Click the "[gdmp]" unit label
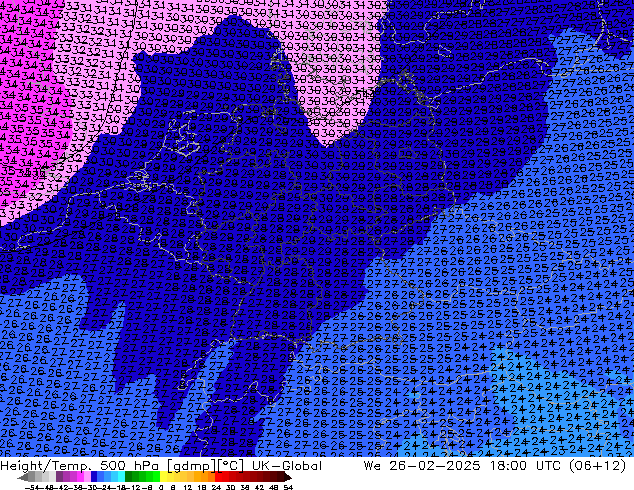The height and width of the screenshot is (490, 634). (192, 466)
